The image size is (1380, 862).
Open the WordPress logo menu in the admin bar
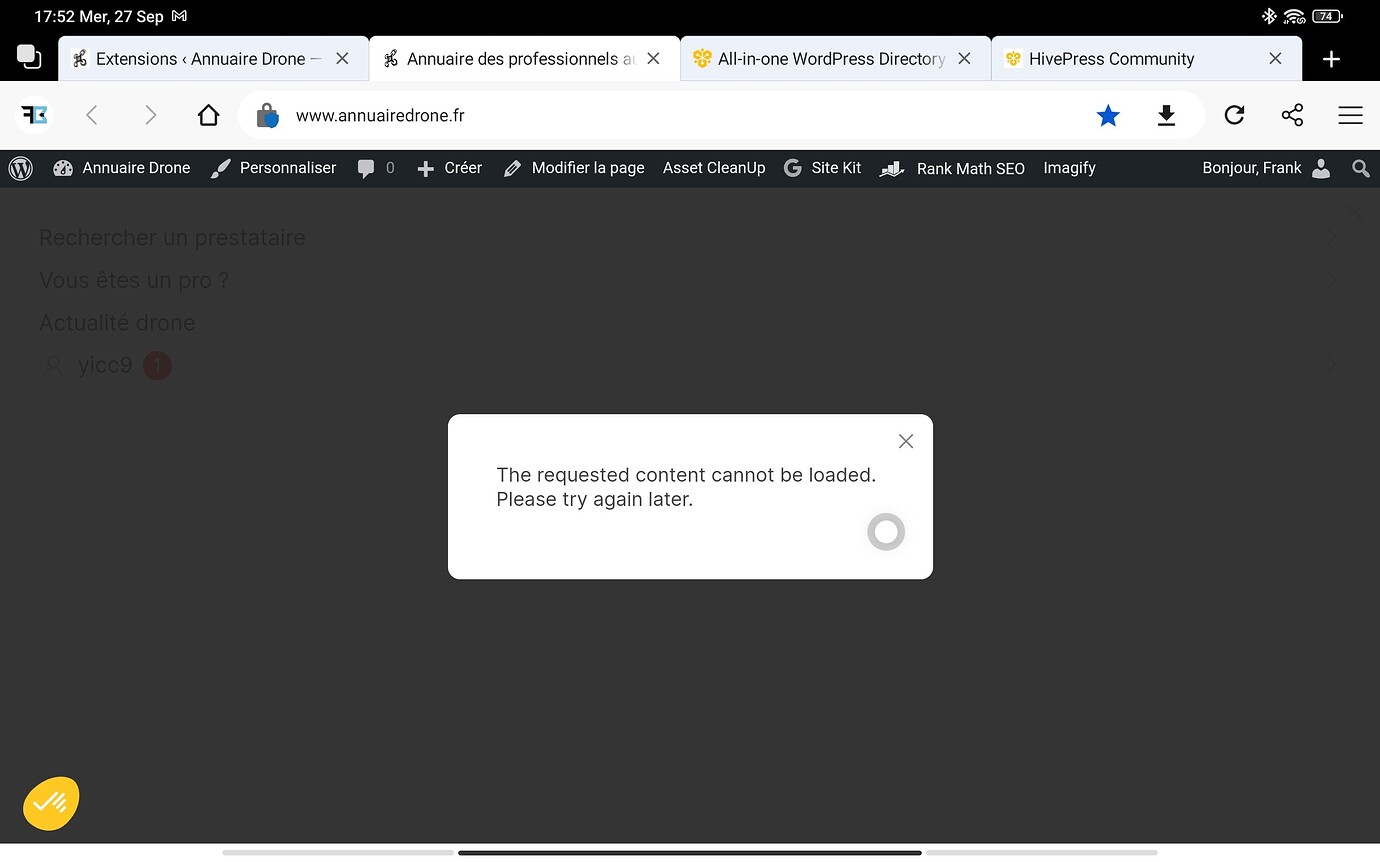pos(21,168)
